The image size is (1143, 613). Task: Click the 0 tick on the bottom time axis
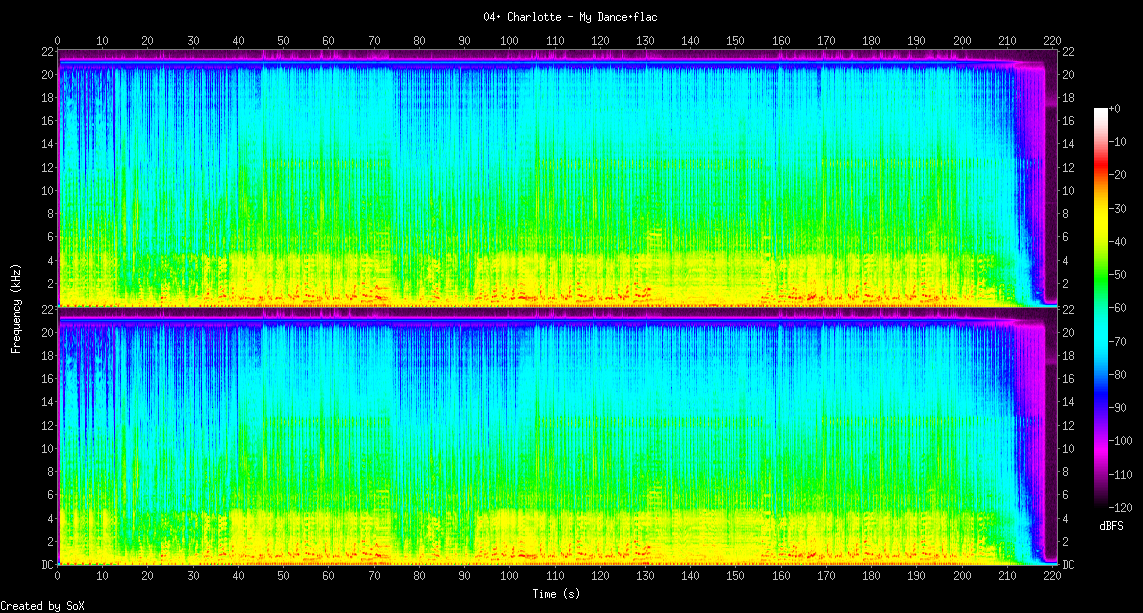(x=58, y=577)
